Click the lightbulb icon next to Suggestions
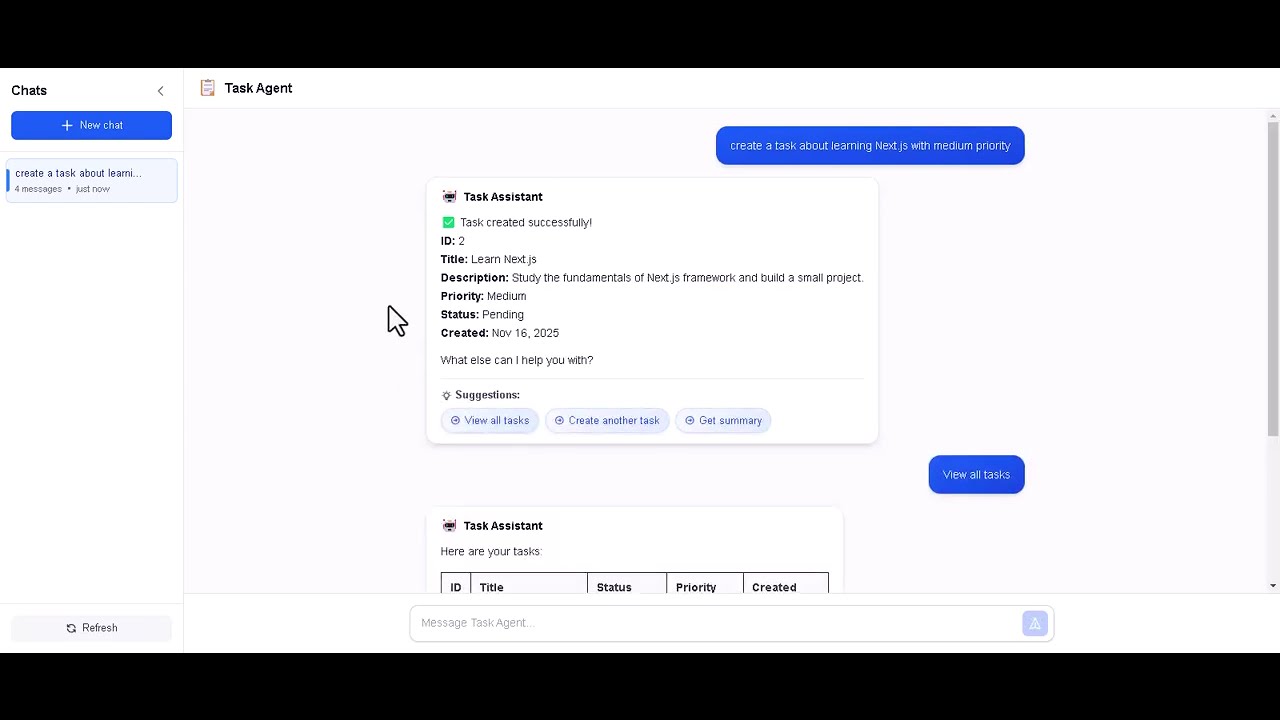Screen dimensions: 1280x720 click(446, 395)
